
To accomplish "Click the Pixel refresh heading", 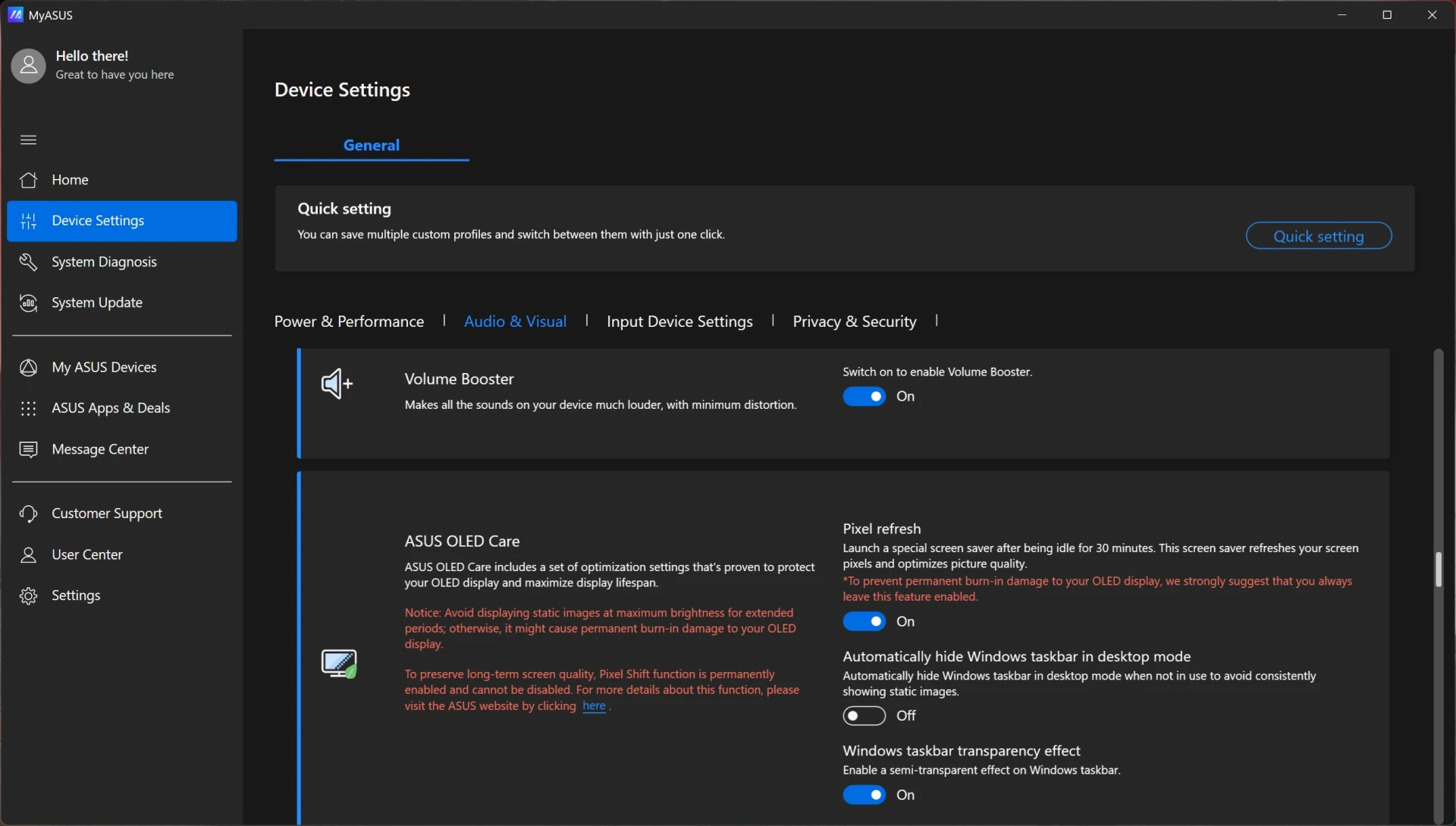I will click(881, 529).
